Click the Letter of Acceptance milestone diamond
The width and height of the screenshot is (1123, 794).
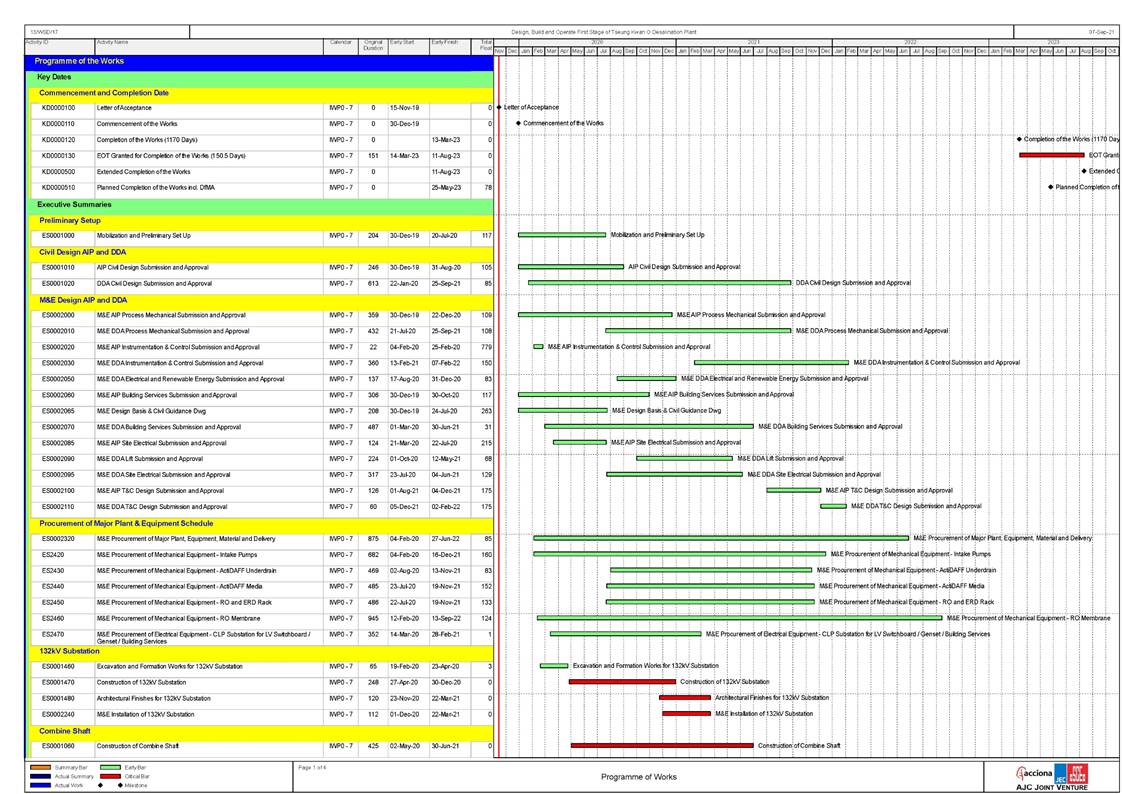pos(499,107)
